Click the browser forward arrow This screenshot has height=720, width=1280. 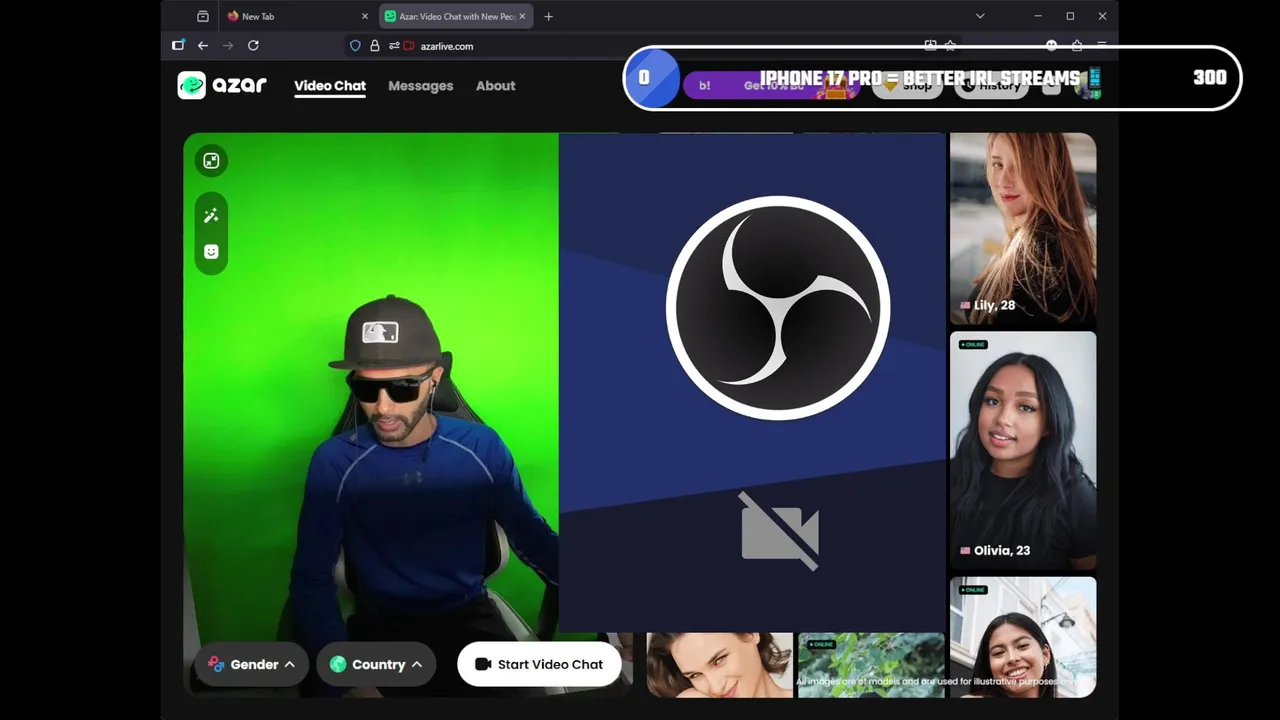[x=228, y=45]
